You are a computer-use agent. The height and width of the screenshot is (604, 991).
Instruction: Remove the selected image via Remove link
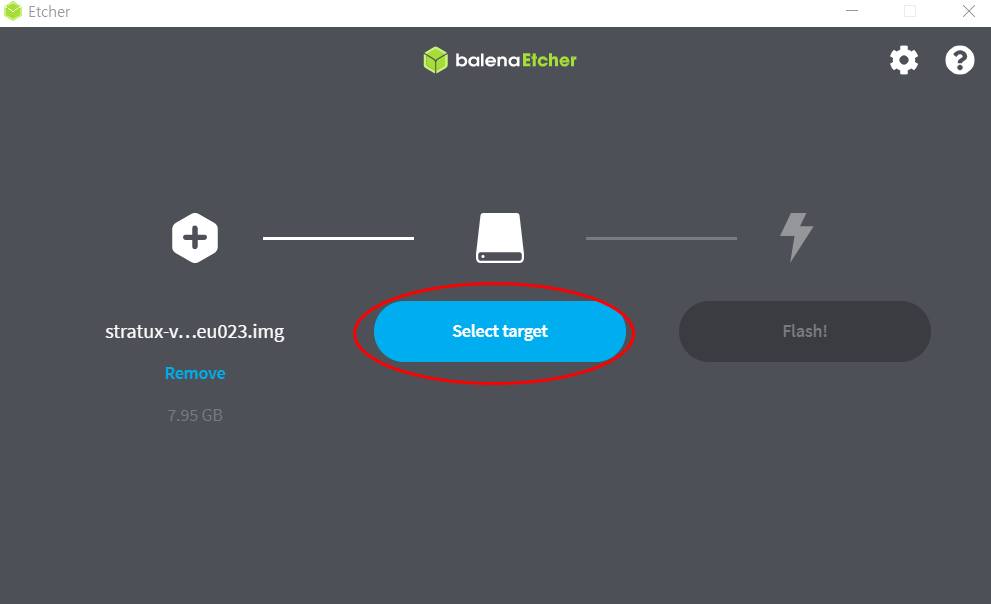[195, 373]
